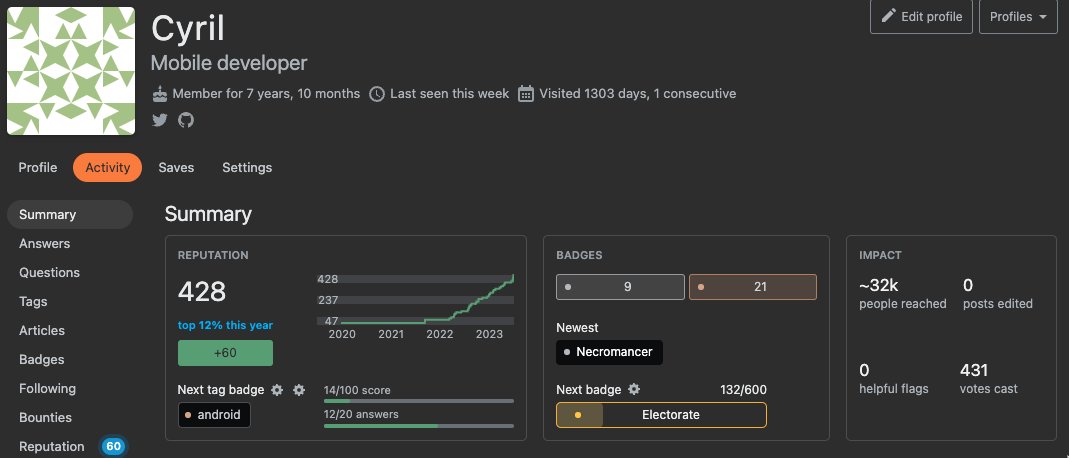Click the cake icon by Member for
The height and width of the screenshot is (458, 1069).
(x=160, y=93)
